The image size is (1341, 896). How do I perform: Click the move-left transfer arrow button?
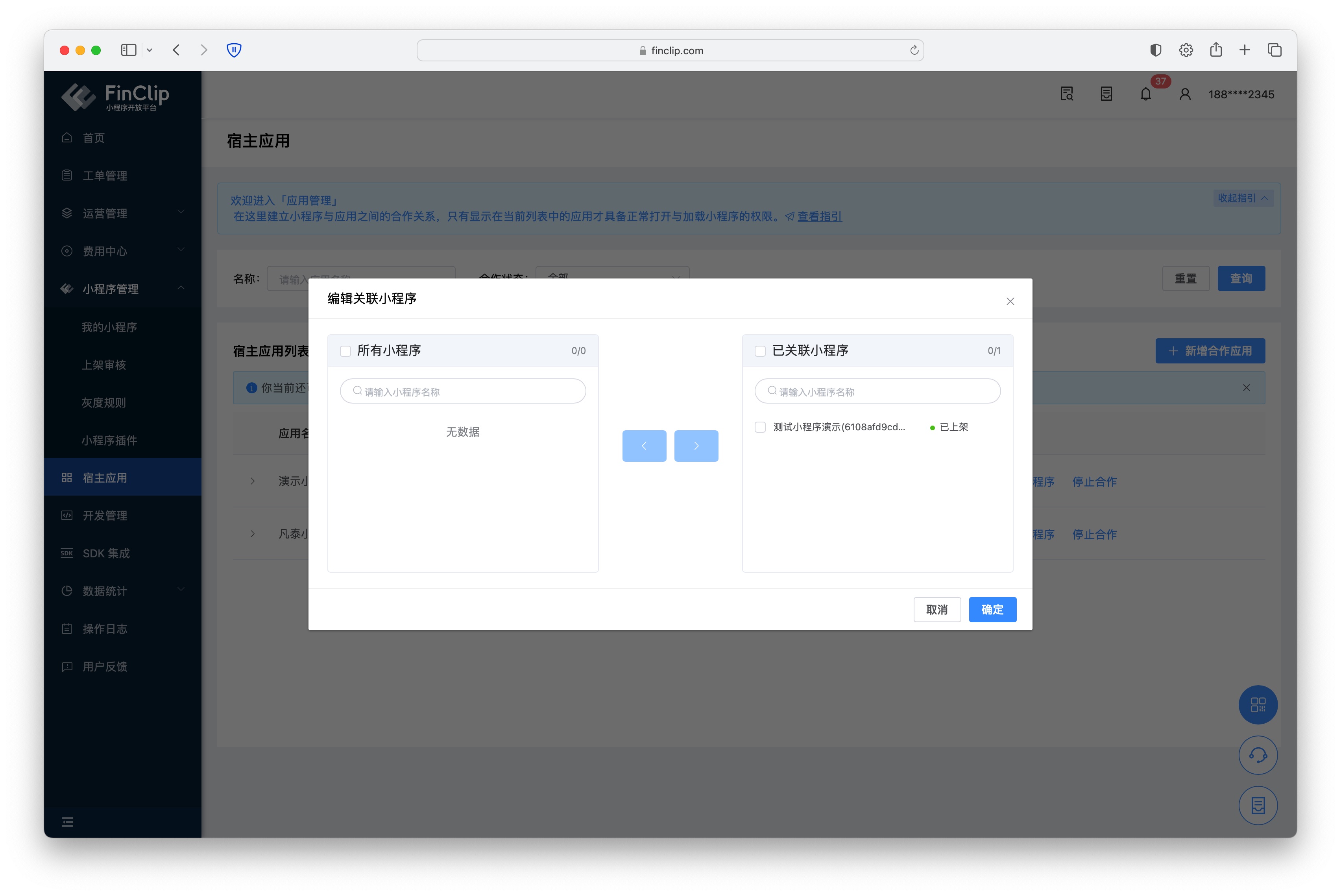[x=644, y=446]
